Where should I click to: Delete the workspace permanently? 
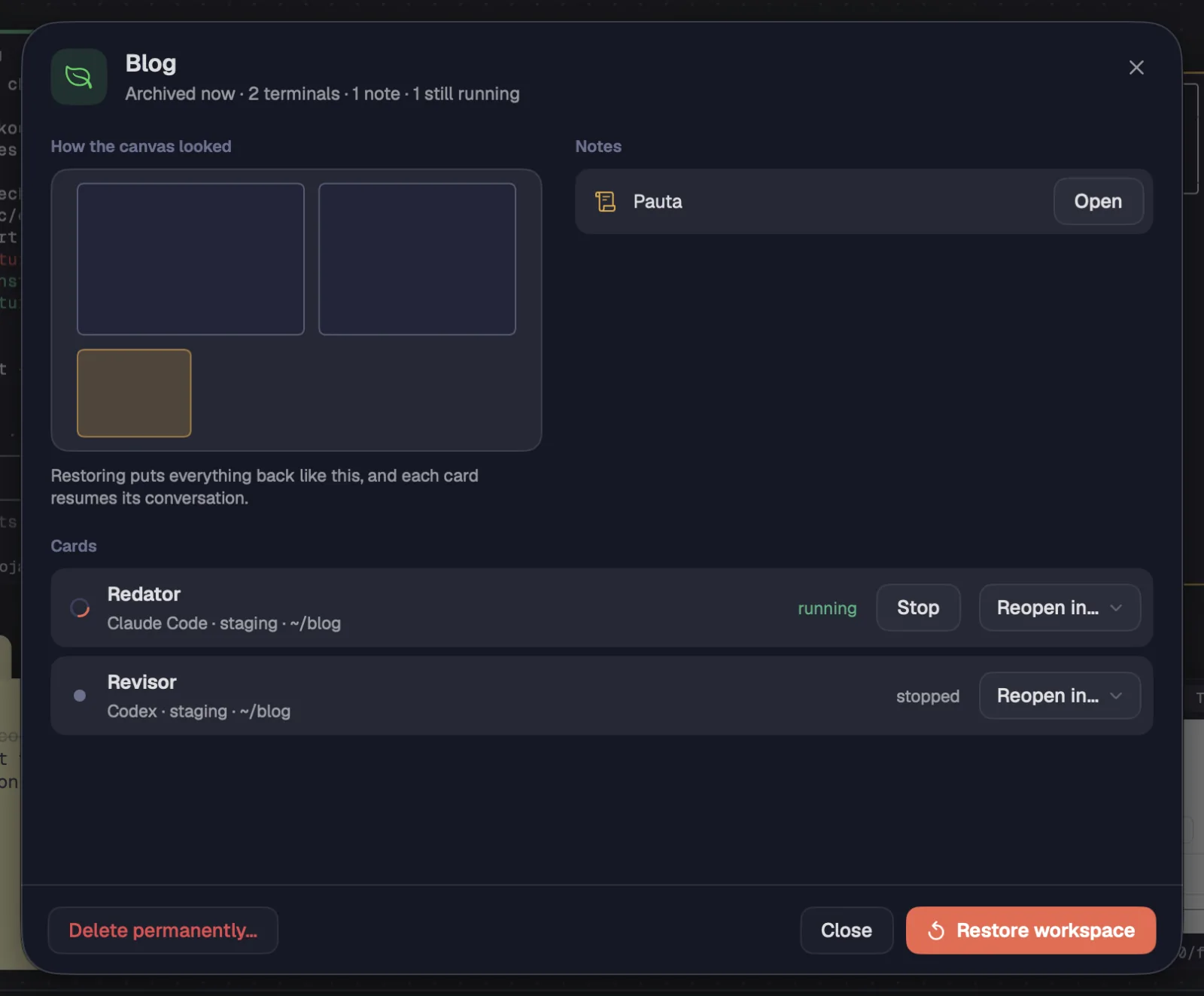pyautogui.click(x=163, y=931)
